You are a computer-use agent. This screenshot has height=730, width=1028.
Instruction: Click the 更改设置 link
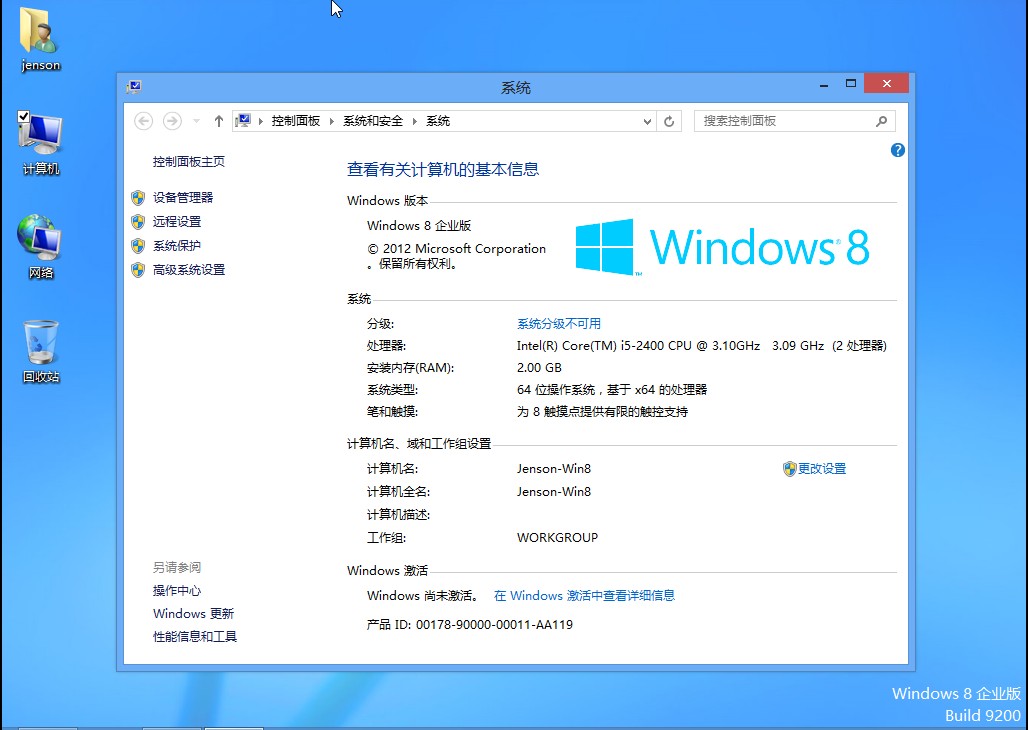(x=821, y=469)
